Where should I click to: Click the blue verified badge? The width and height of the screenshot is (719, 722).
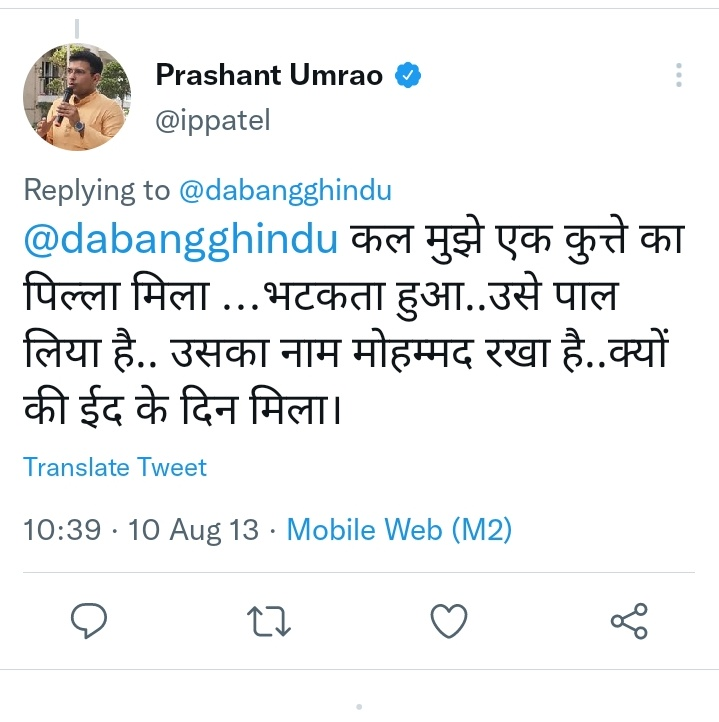(x=408, y=76)
